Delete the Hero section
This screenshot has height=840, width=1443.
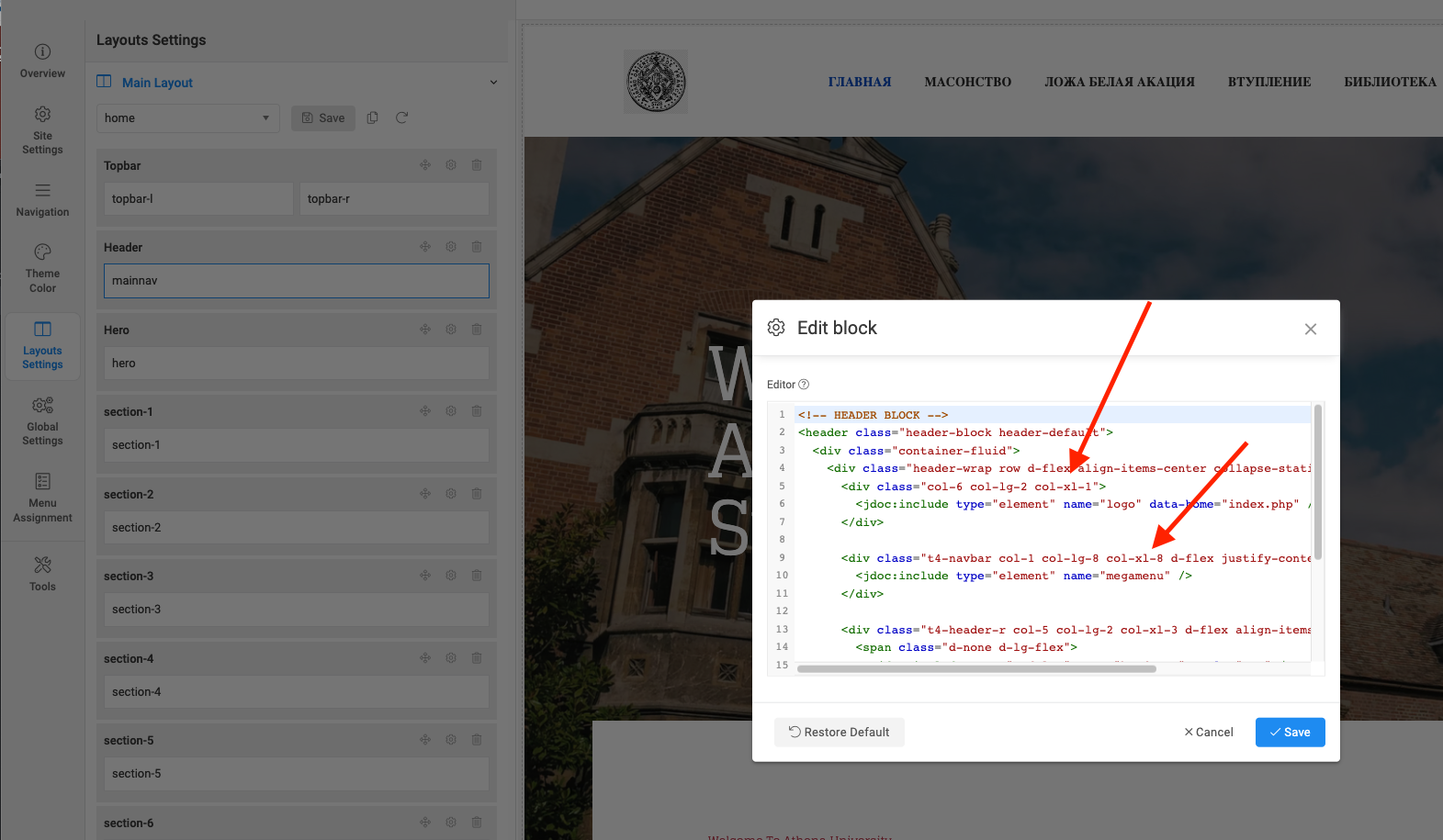click(x=477, y=330)
